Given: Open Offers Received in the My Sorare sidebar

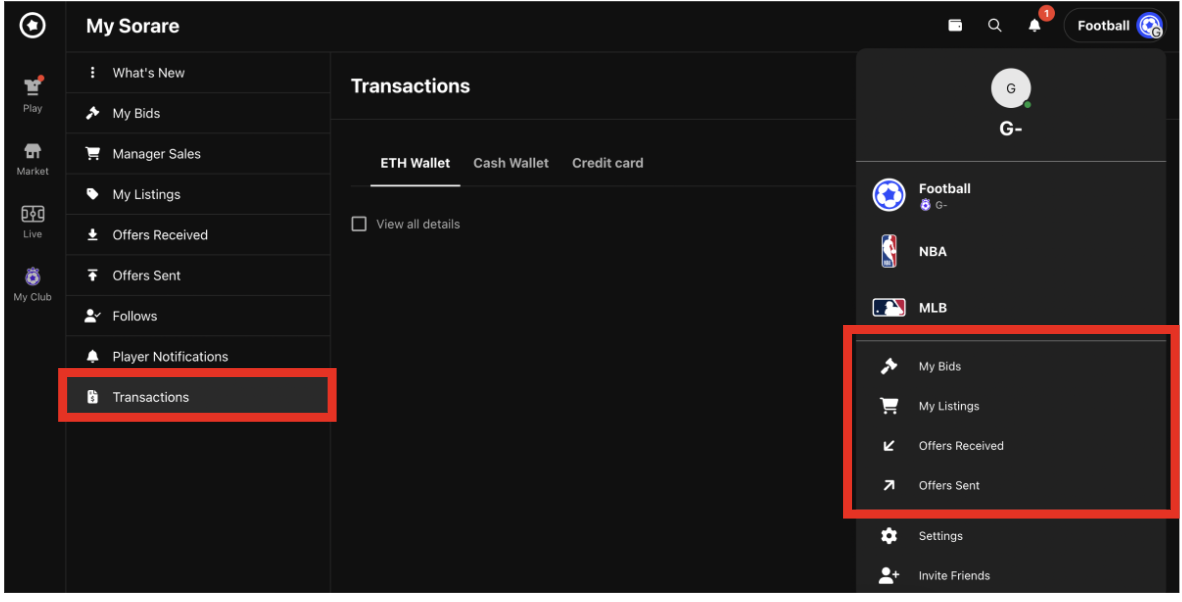Looking at the screenshot, I should click(198, 235).
